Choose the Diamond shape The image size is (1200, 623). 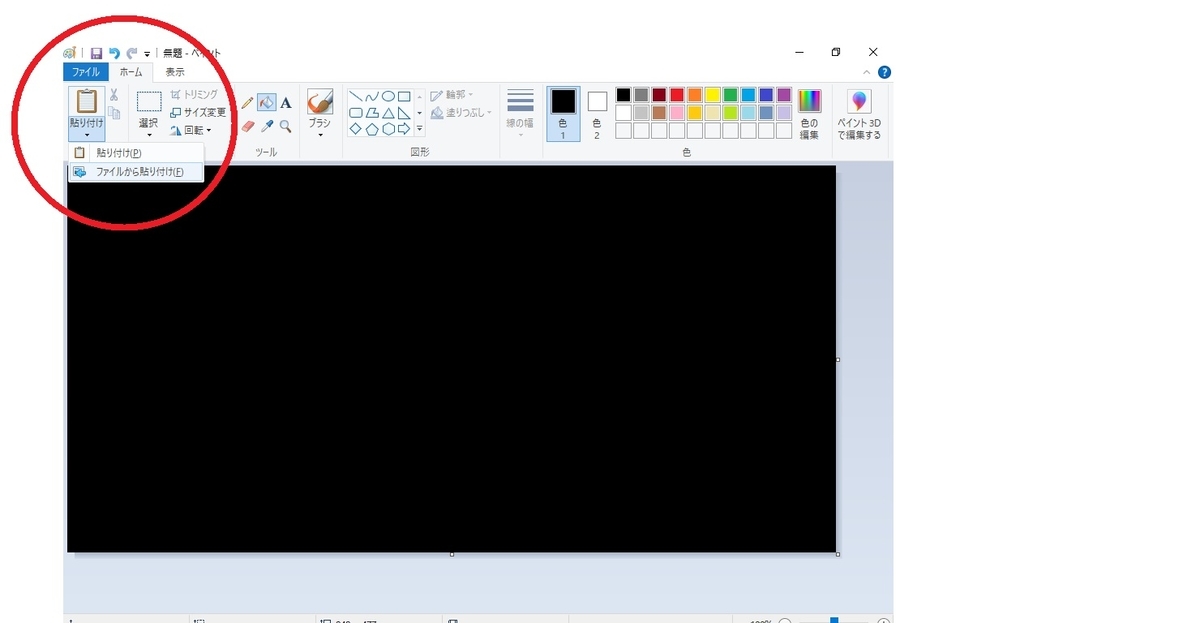[x=355, y=128]
